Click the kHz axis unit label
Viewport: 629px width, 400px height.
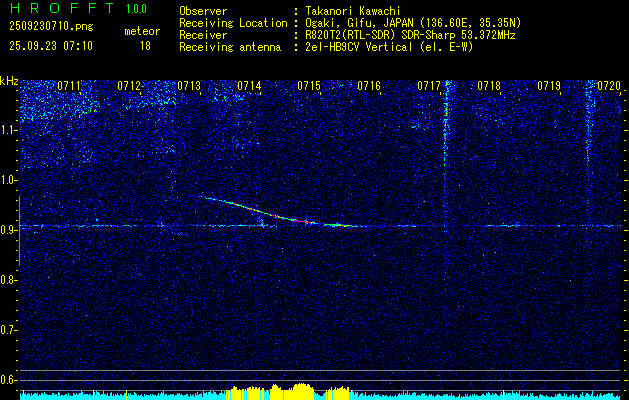coord(9,81)
